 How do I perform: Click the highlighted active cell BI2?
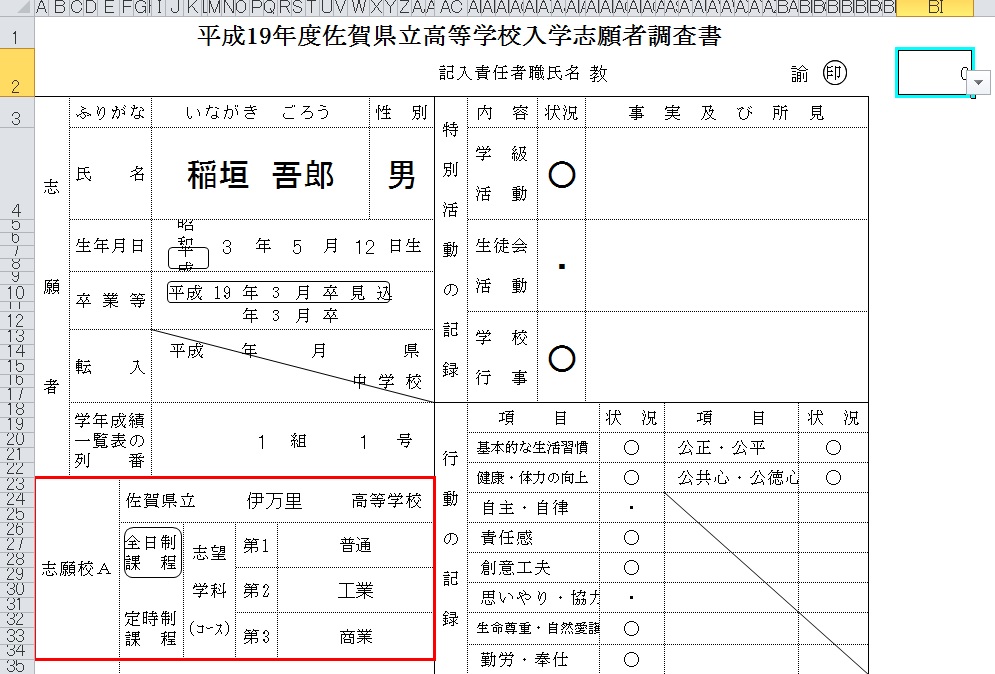934,73
